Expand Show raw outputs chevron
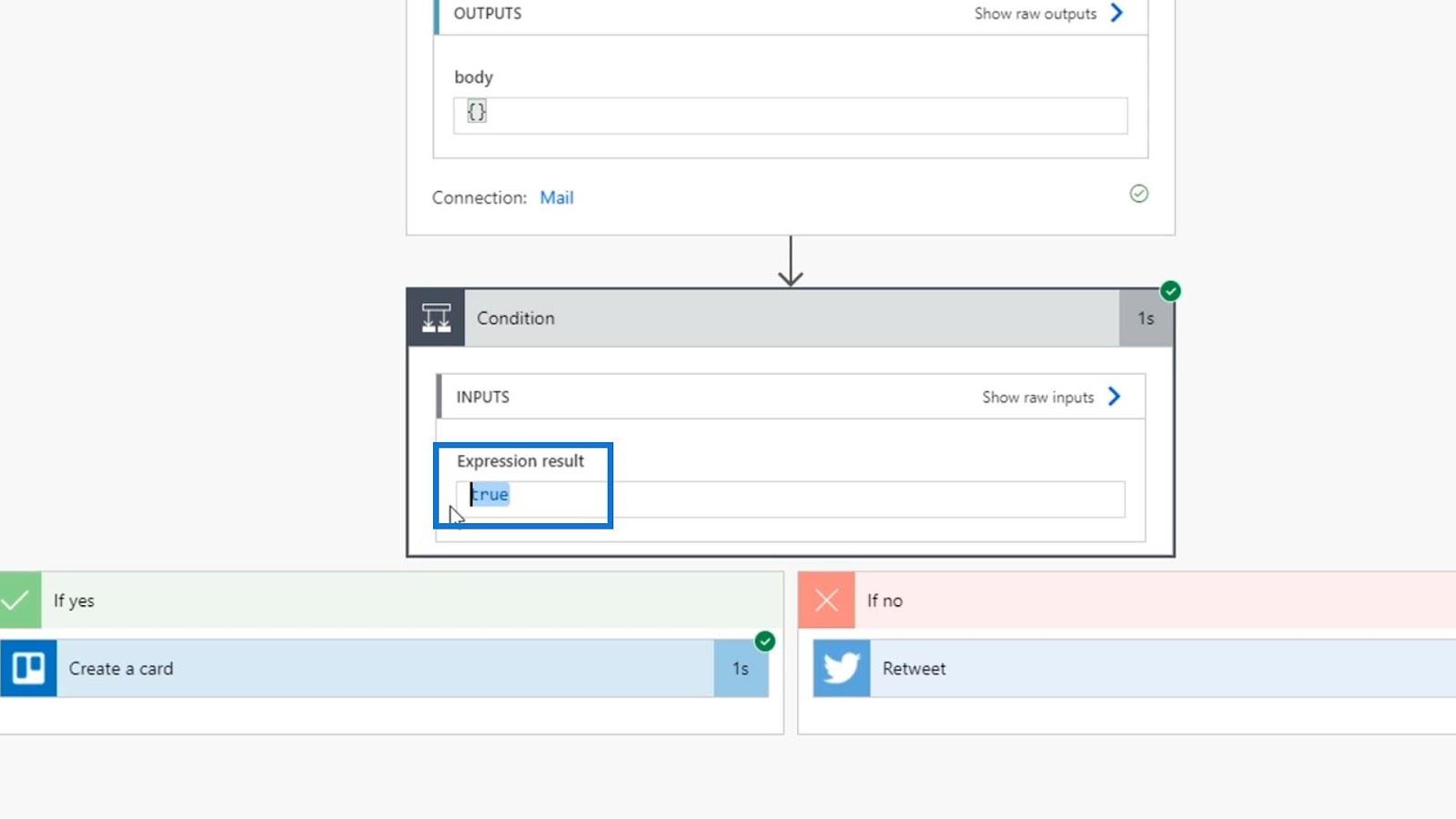This screenshot has width=1456, height=819. coord(1117,13)
